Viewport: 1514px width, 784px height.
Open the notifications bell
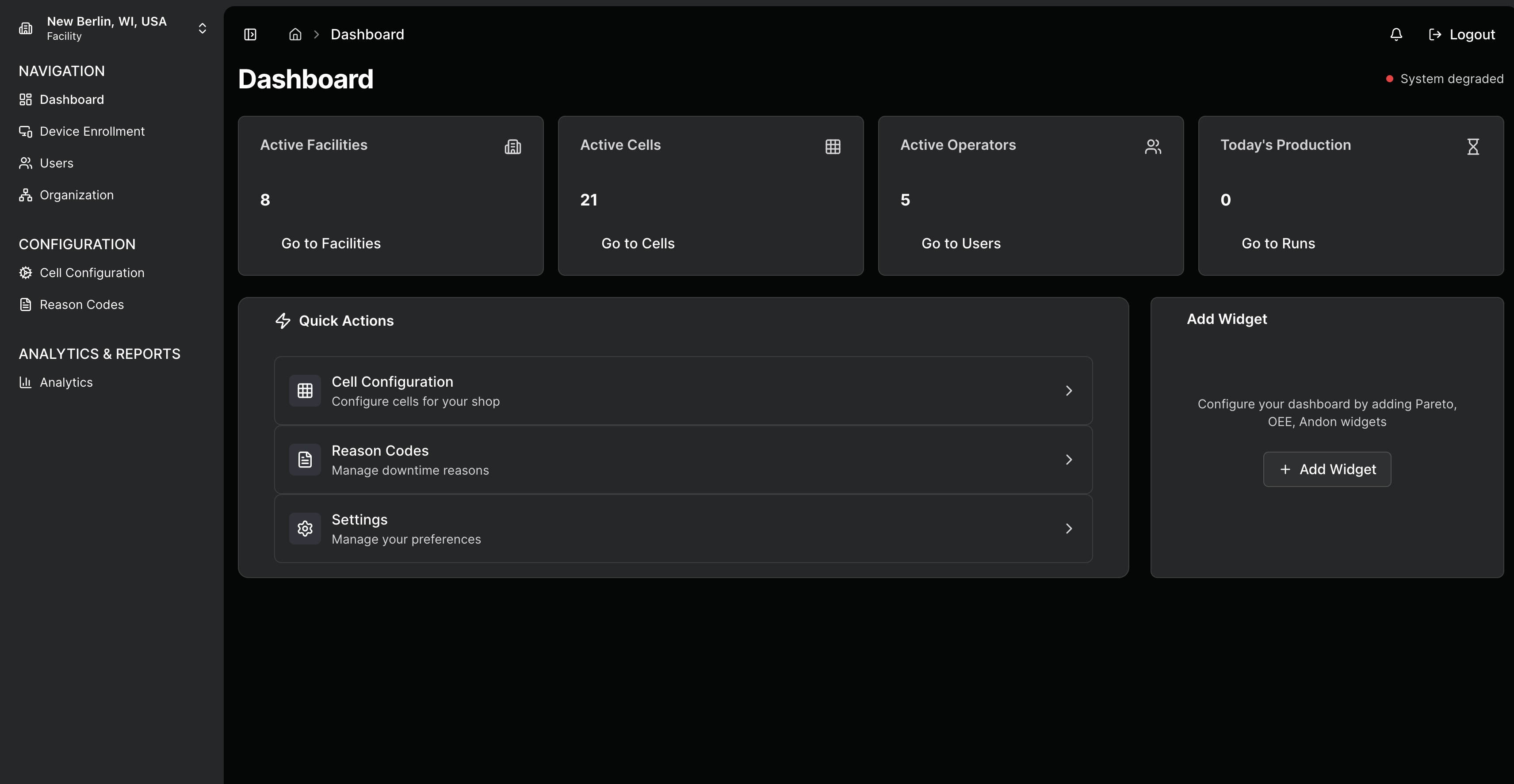click(x=1396, y=34)
